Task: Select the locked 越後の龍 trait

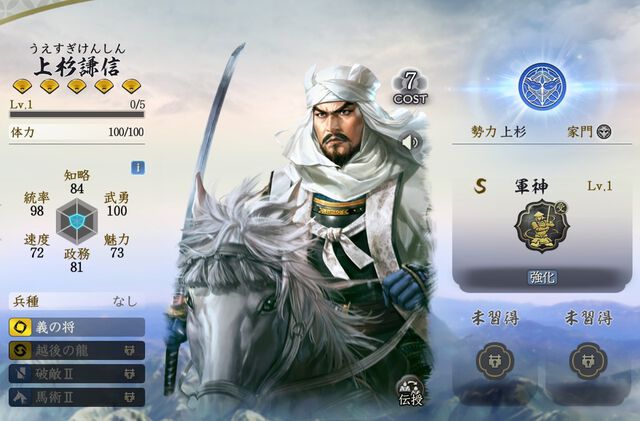Action: coord(77,351)
